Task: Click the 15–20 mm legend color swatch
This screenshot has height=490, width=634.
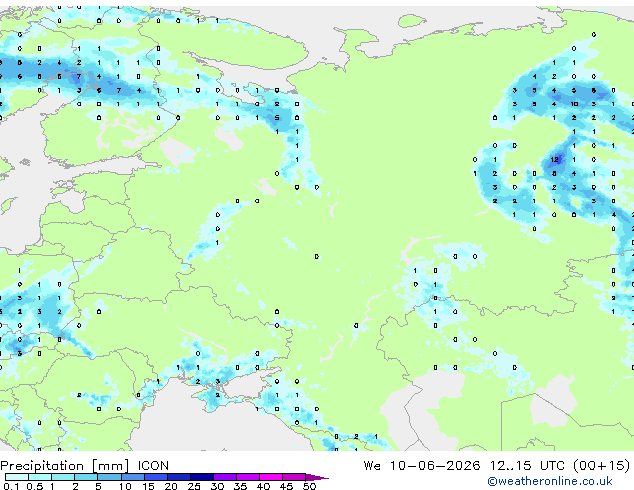Action: 155,477
